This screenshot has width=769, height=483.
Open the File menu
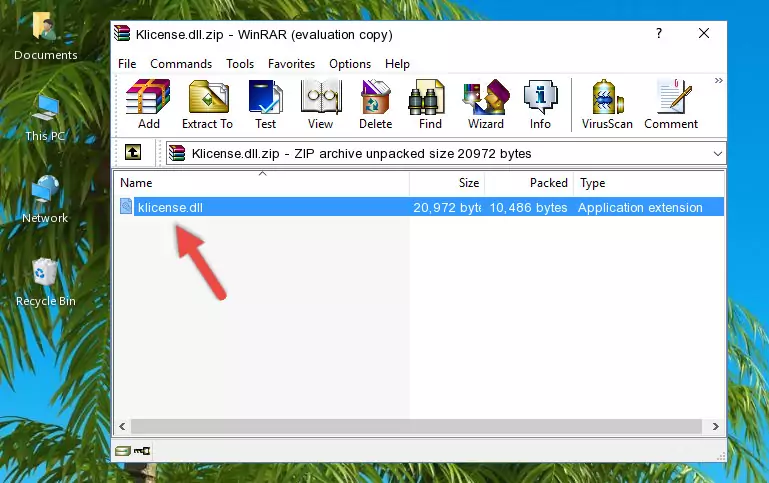click(127, 64)
